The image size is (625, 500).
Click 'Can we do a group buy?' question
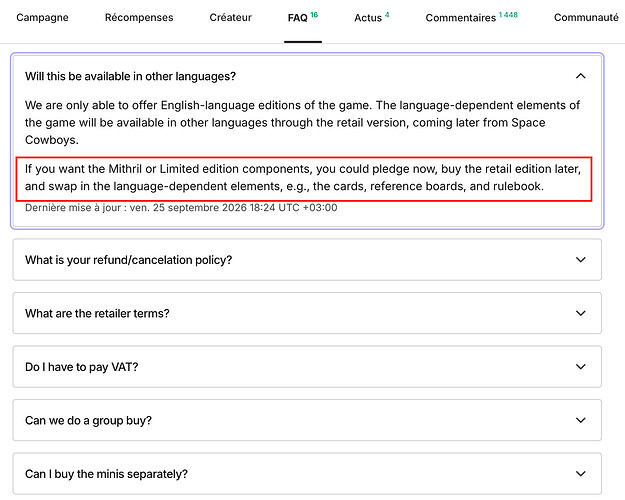tap(88, 420)
